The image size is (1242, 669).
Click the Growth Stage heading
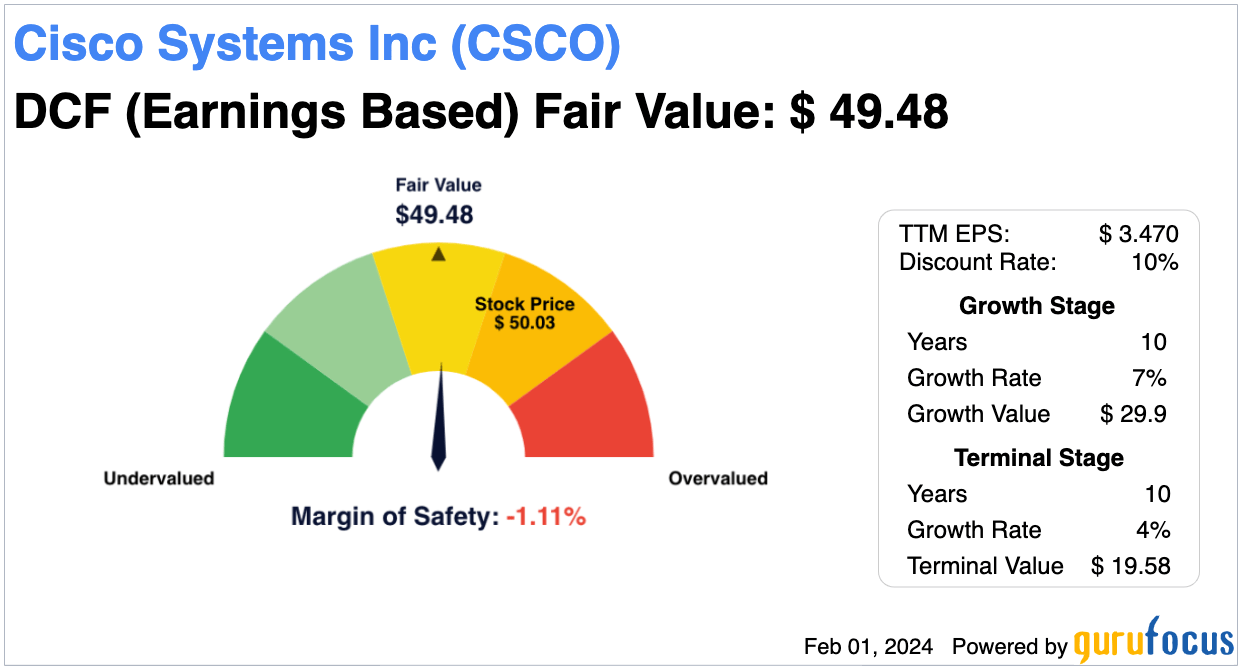point(1037,306)
